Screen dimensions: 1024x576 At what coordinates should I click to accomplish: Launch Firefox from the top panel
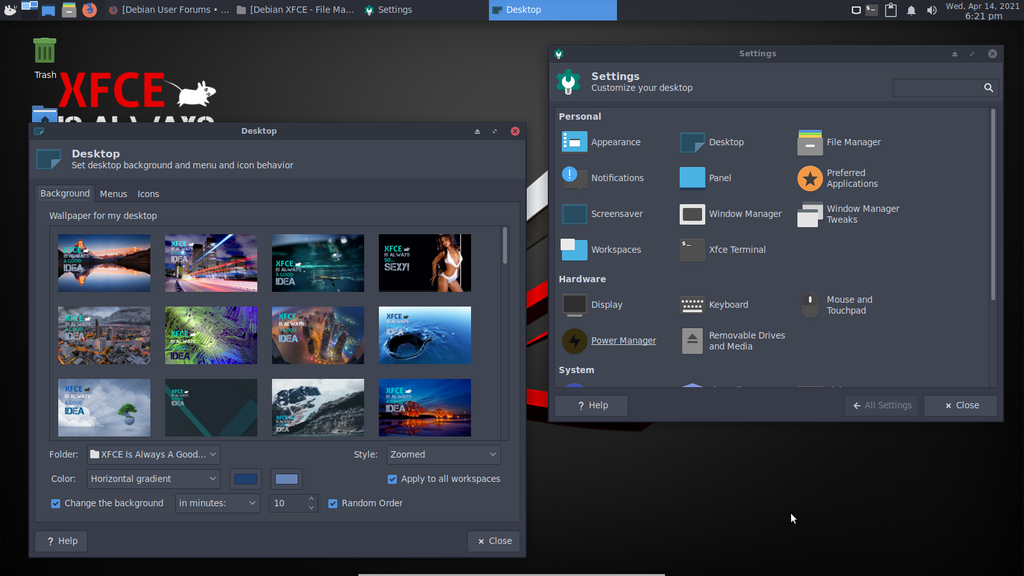coord(89,10)
